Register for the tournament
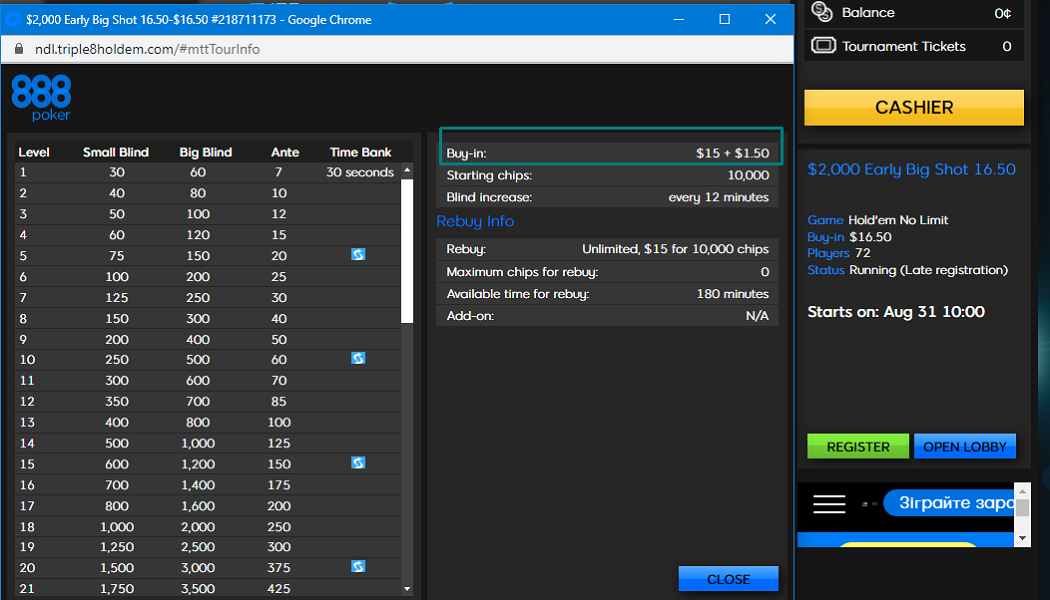Screen dimensions: 1050x600 coord(857,447)
